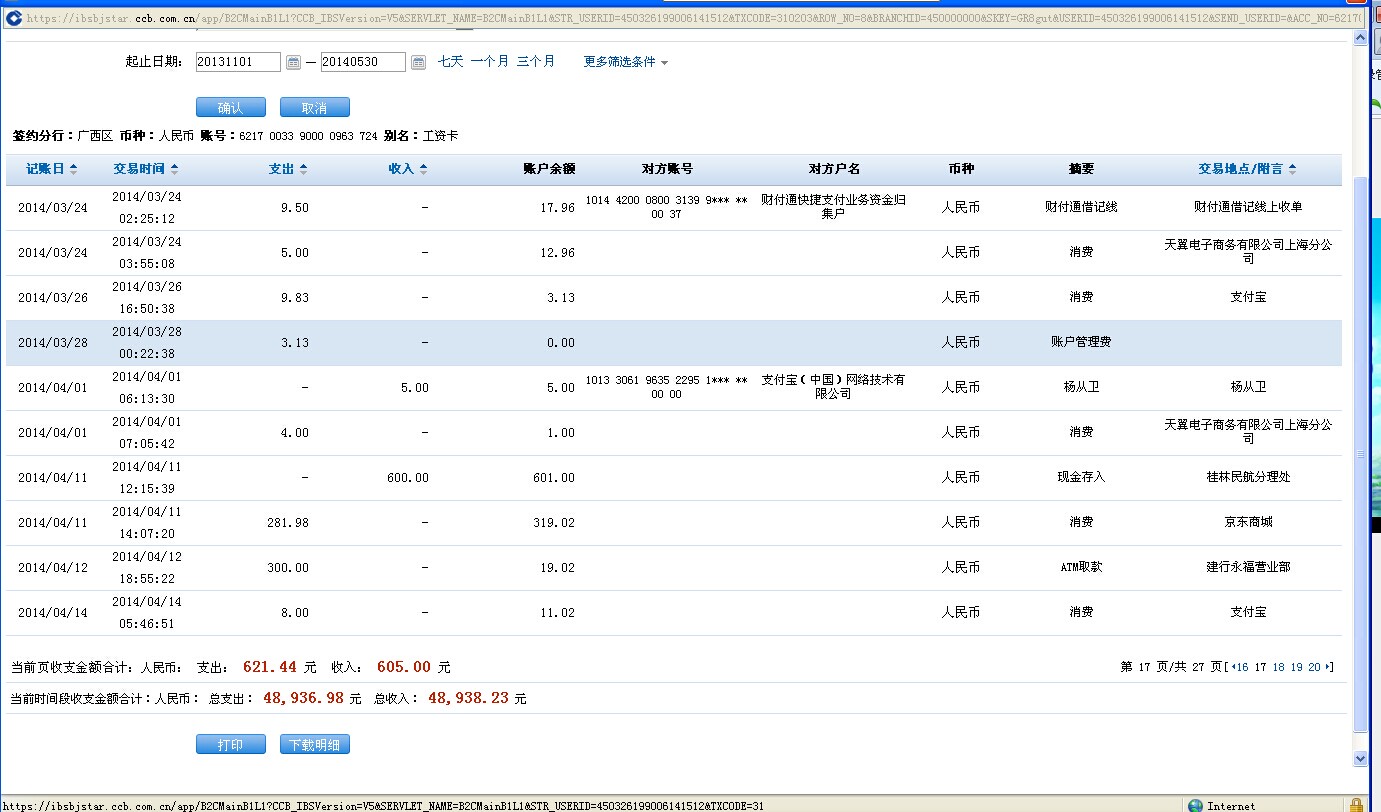Image resolution: width=1381 pixels, height=812 pixels.
Task: Click the next page arrow in pagination
Action: coord(1329,667)
